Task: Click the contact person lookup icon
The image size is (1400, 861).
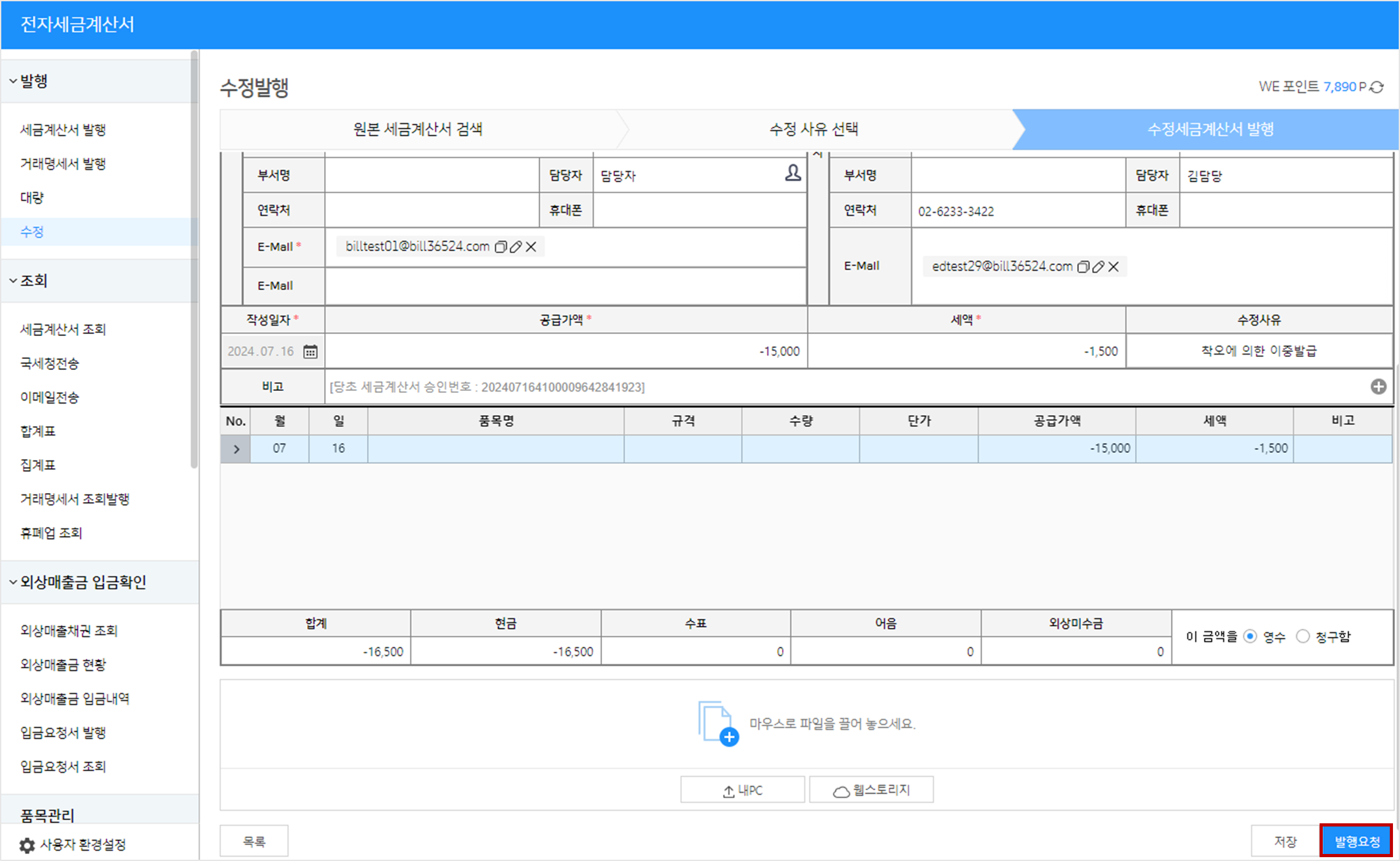Action: (792, 173)
